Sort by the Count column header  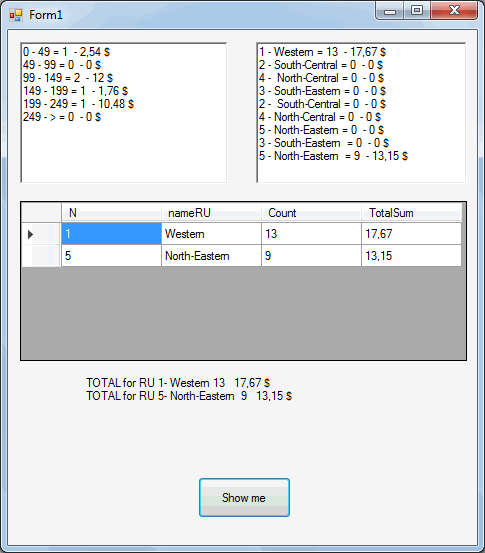coord(311,213)
